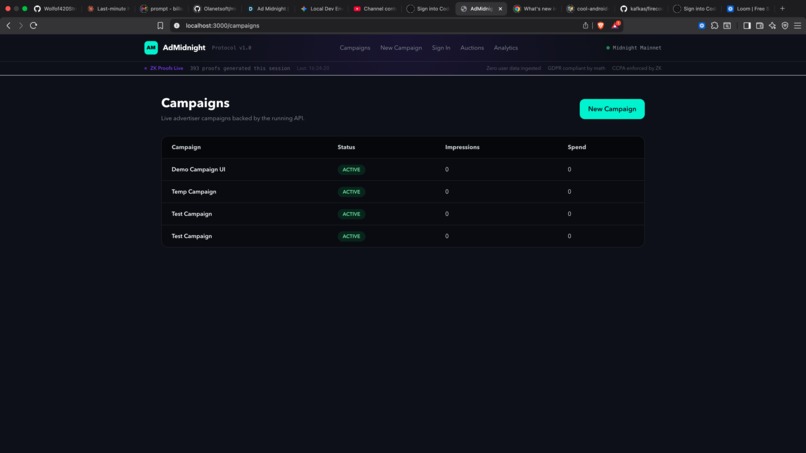Click the ACTIVE badge for Temp Campaign
806x453 pixels.
click(x=351, y=192)
